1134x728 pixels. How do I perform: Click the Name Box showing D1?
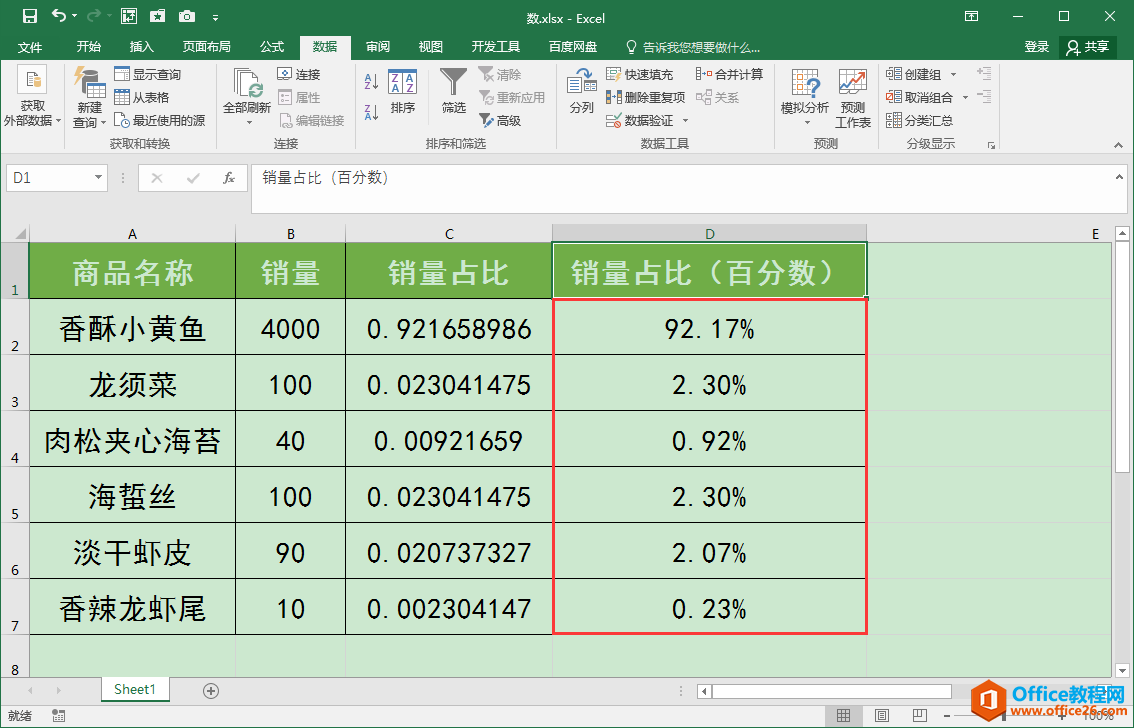pyautogui.click(x=48, y=178)
